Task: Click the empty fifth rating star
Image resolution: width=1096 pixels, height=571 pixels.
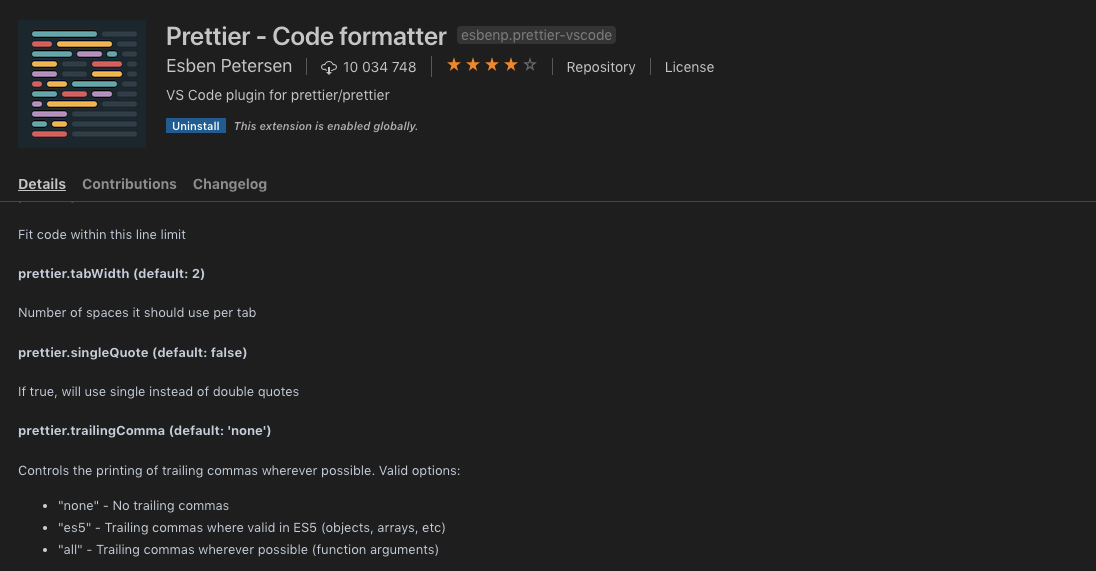Action: coord(530,65)
